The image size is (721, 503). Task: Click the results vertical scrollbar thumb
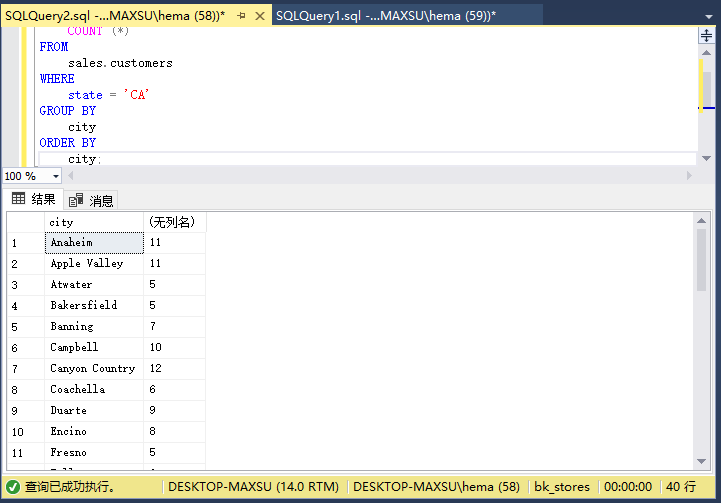pos(701,260)
